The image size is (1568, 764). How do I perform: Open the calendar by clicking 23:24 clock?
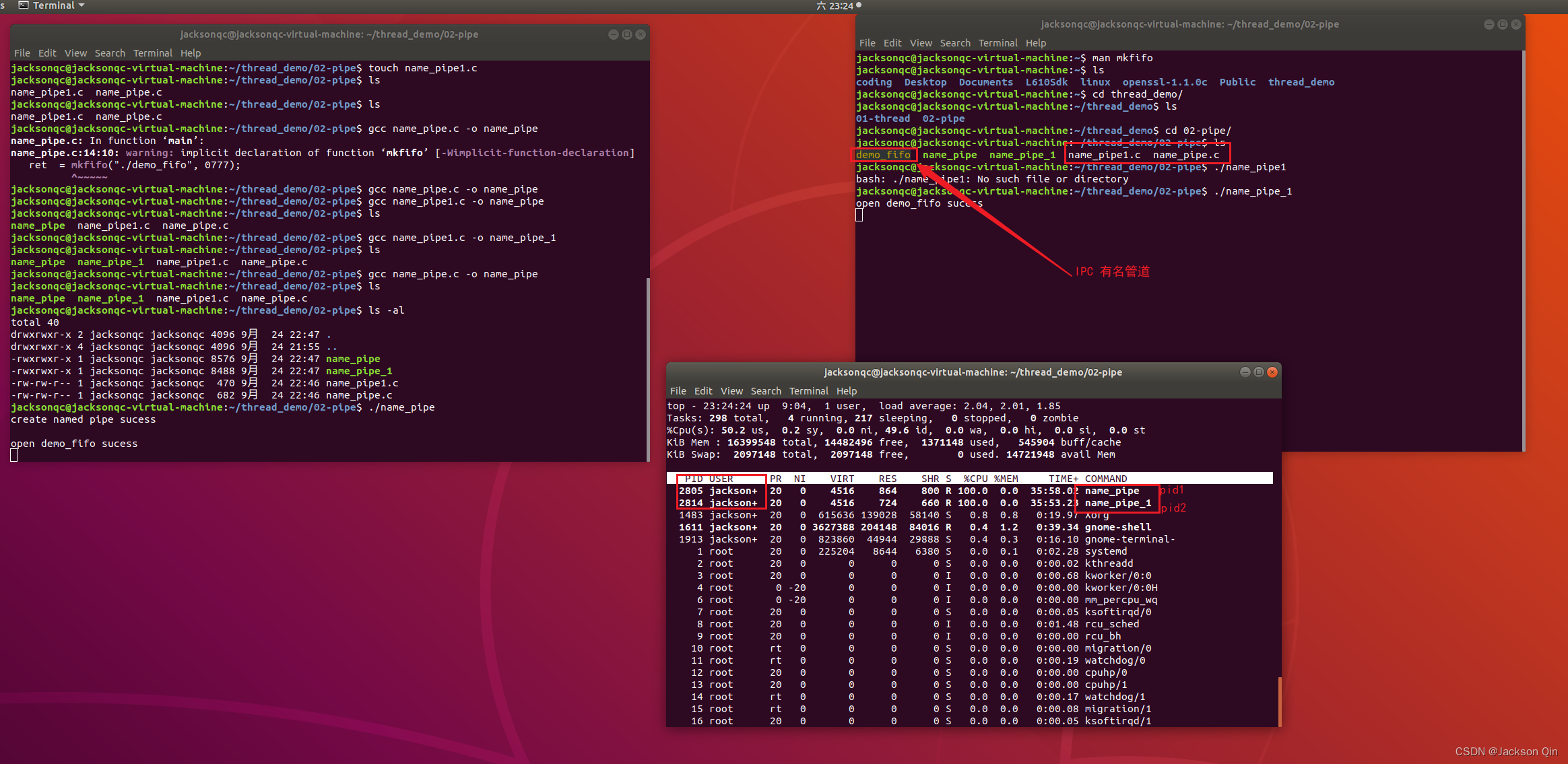tap(841, 5)
